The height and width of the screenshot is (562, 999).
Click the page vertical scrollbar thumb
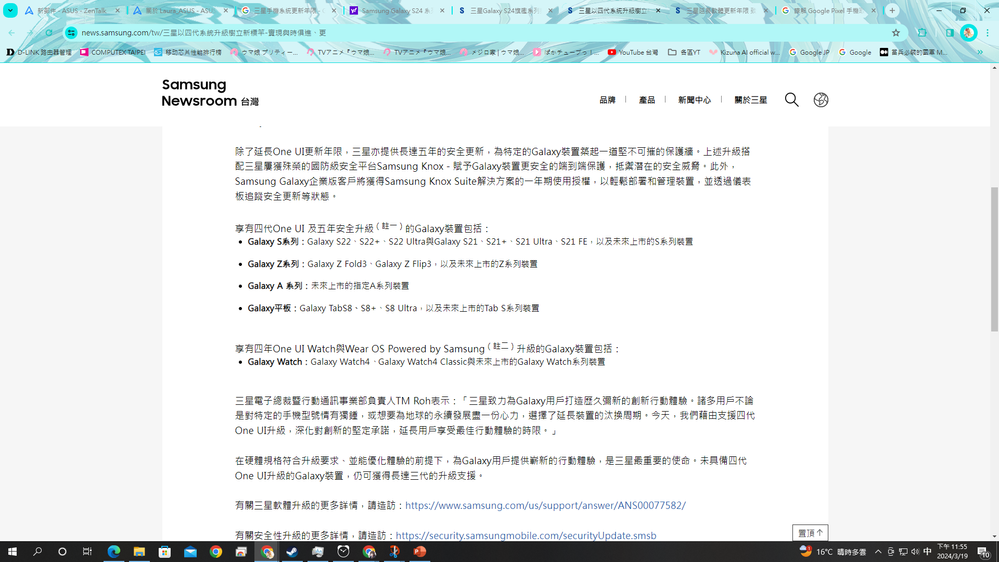click(x=994, y=259)
